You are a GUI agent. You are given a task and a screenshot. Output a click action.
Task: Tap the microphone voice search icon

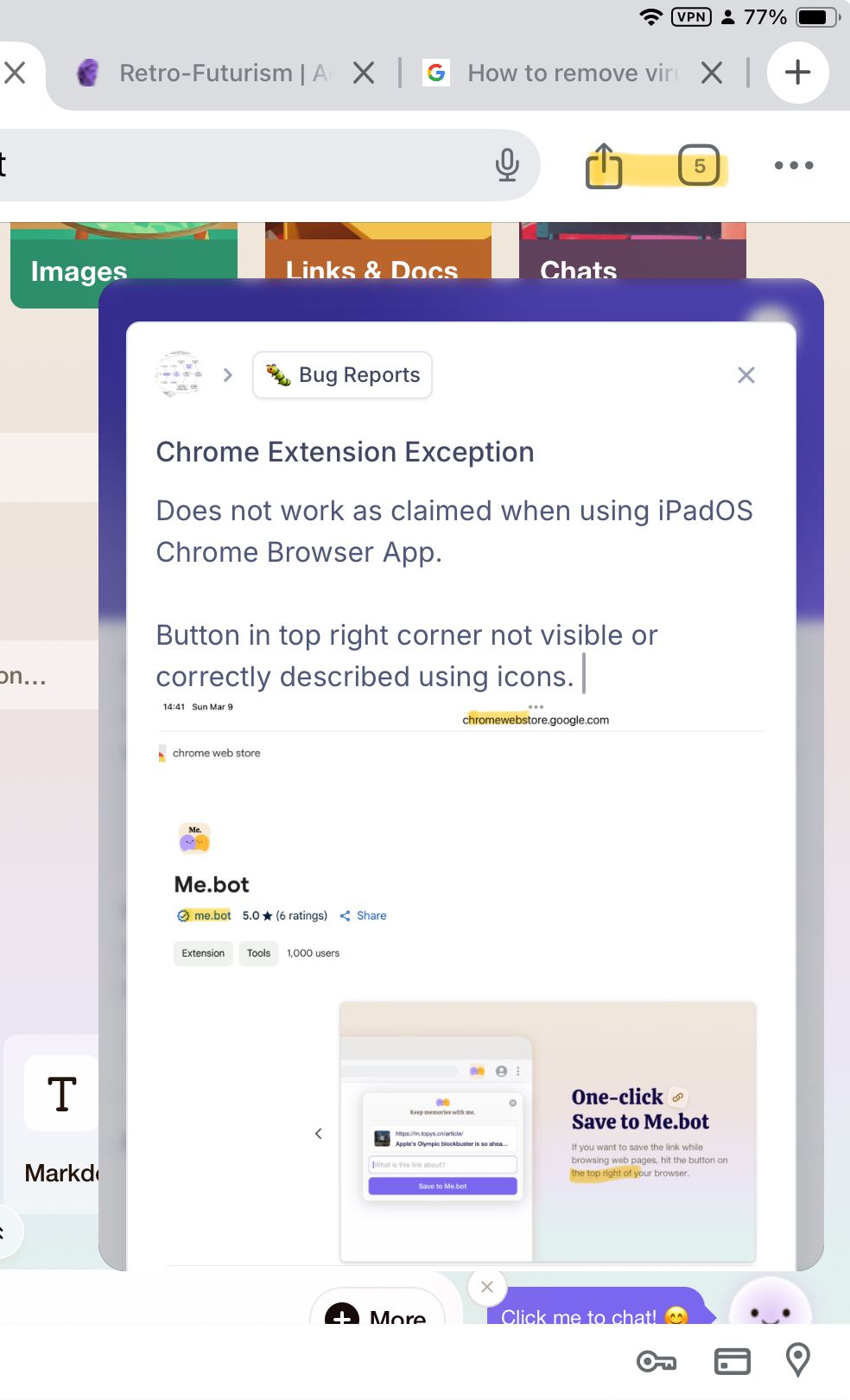click(507, 165)
